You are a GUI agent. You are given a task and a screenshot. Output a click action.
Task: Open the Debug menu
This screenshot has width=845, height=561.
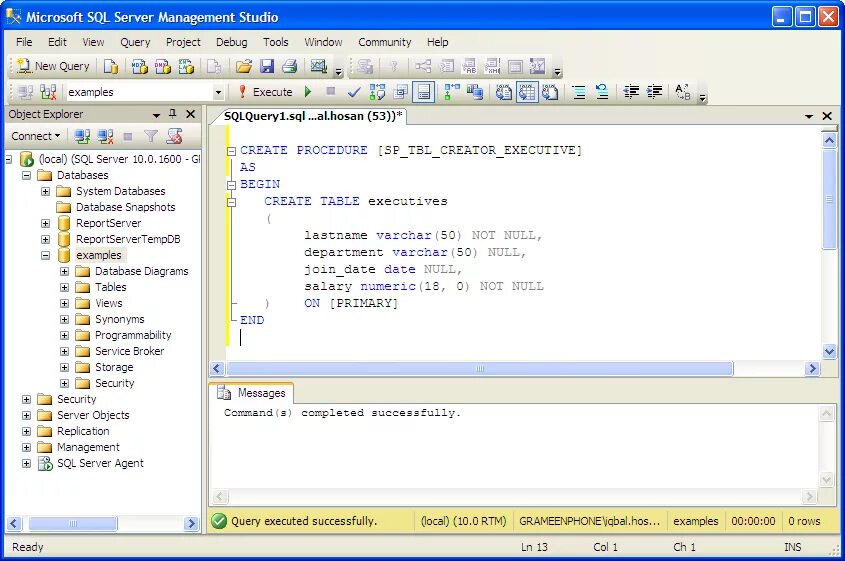[x=232, y=42]
